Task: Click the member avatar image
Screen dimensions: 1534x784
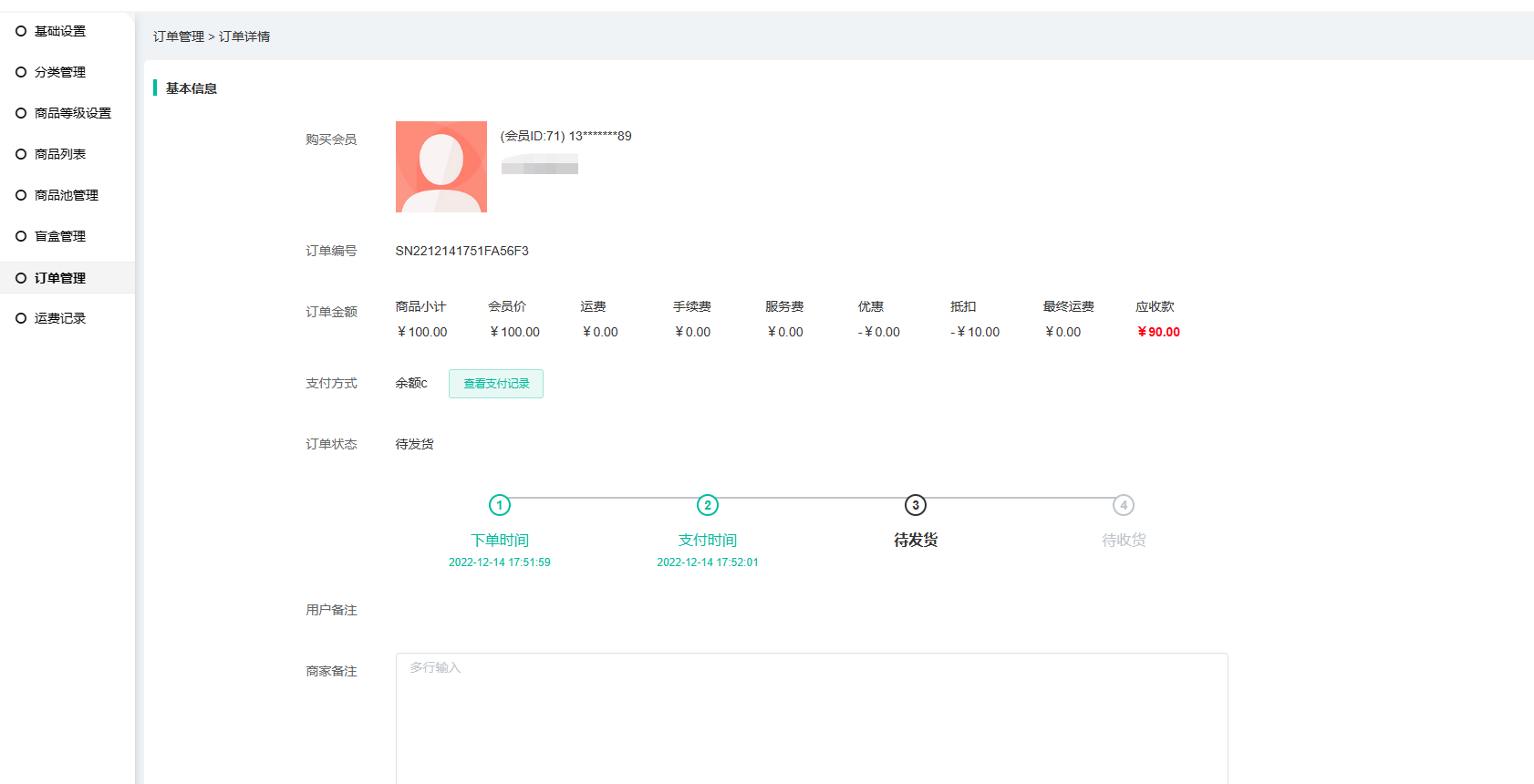Action: (441, 167)
